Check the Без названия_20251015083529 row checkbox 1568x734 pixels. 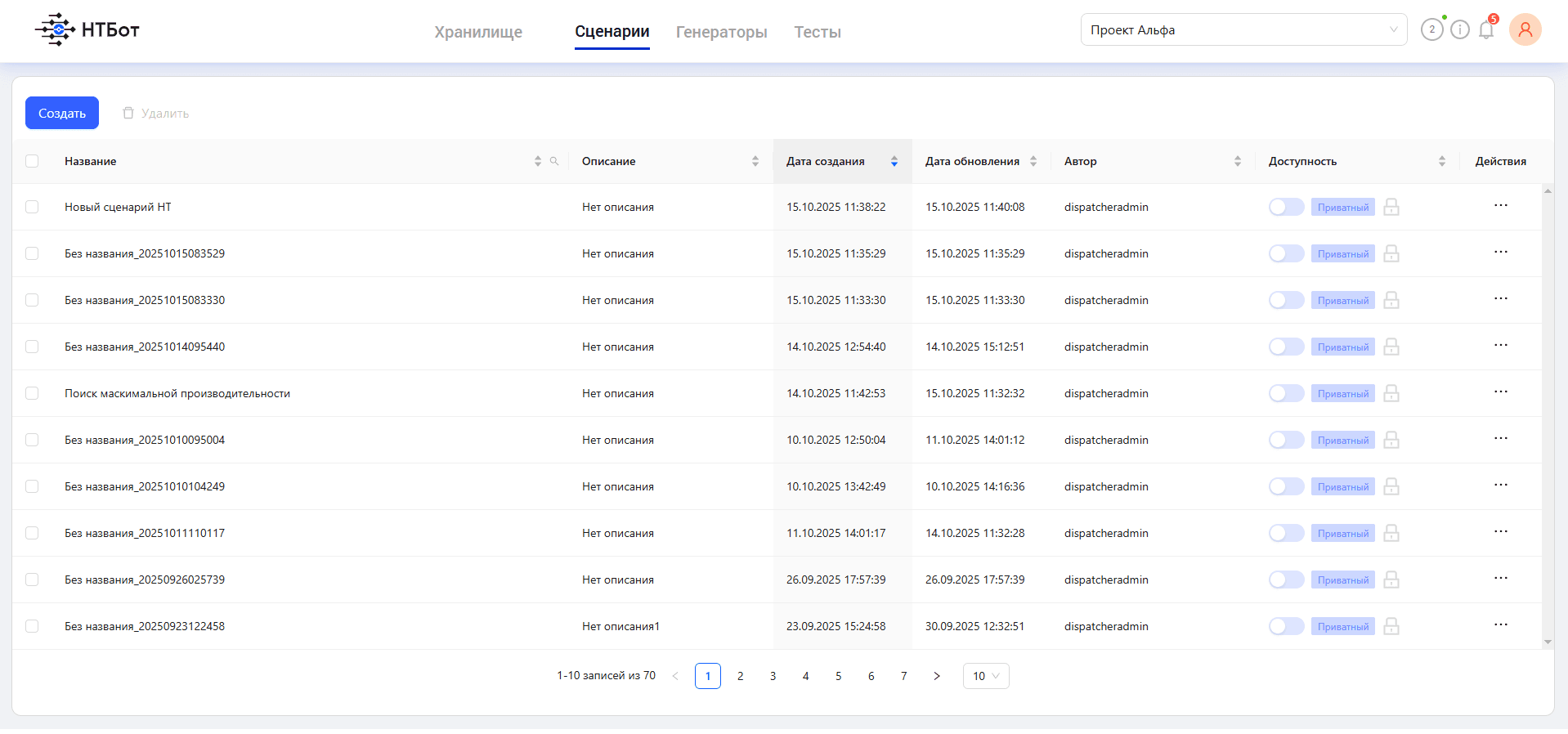(32, 253)
